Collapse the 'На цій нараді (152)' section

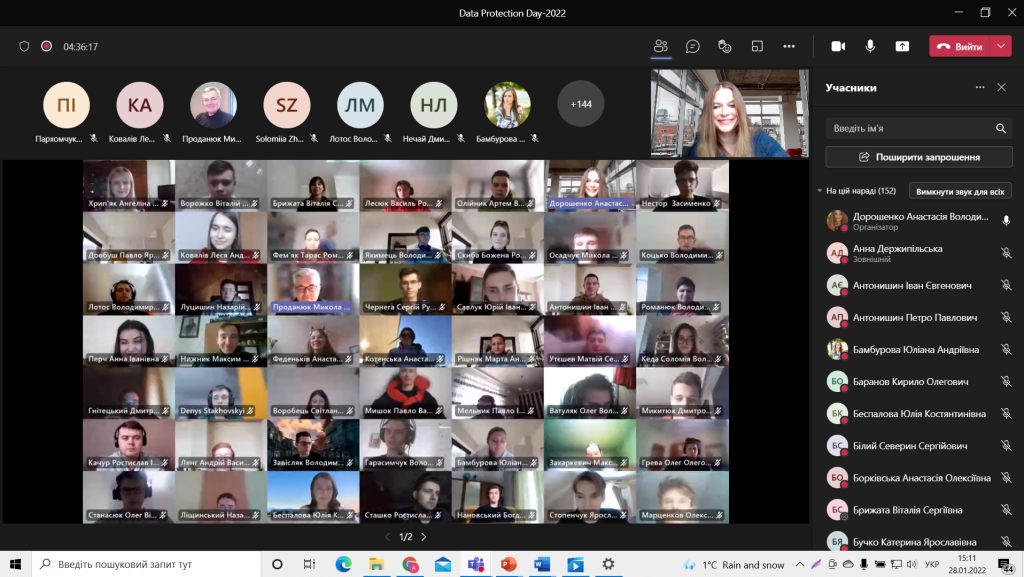click(820, 190)
